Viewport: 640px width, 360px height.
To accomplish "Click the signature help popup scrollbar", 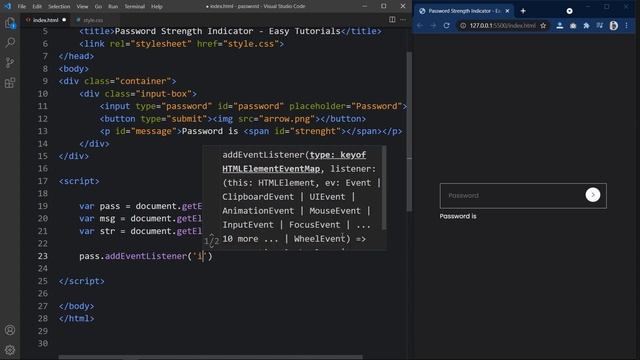I will pyautogui.click(x=384, y=188).
